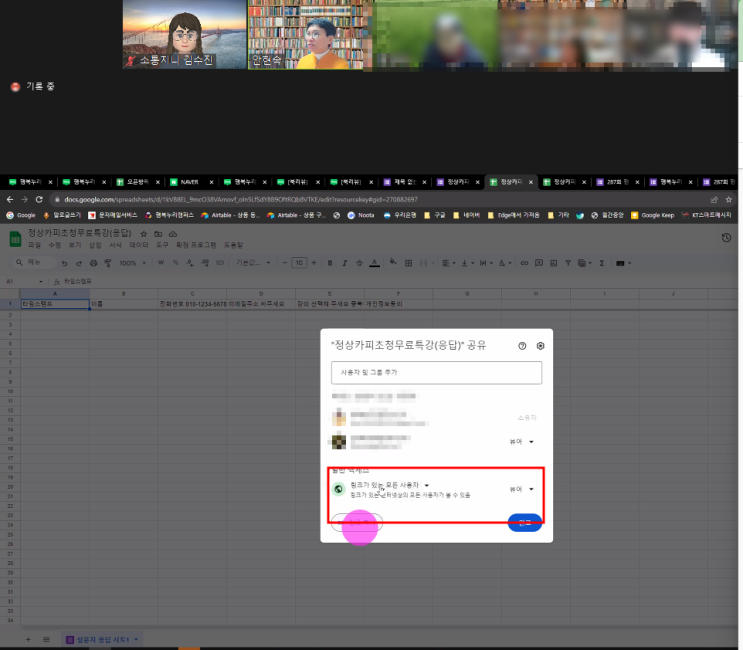Viewport: 743px width, 650px height.
Task: Open the name box dropdown arrow
Action: (41, 282)
